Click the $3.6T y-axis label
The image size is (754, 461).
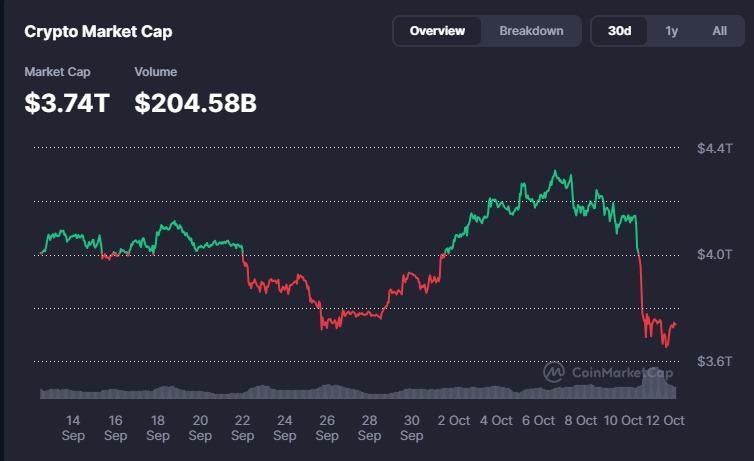click(715, 361)
